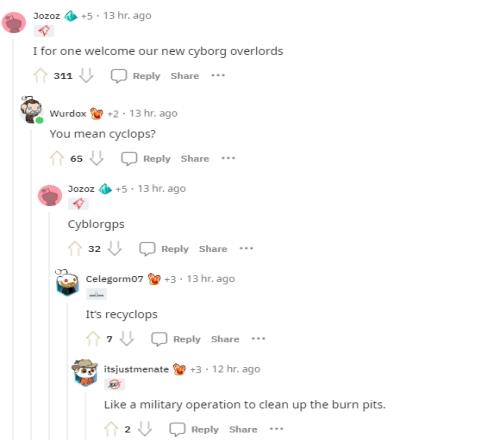Share the 'I for one welcome' comment
The height and width of the screenshot is (440, 500).
coord(185,76)
